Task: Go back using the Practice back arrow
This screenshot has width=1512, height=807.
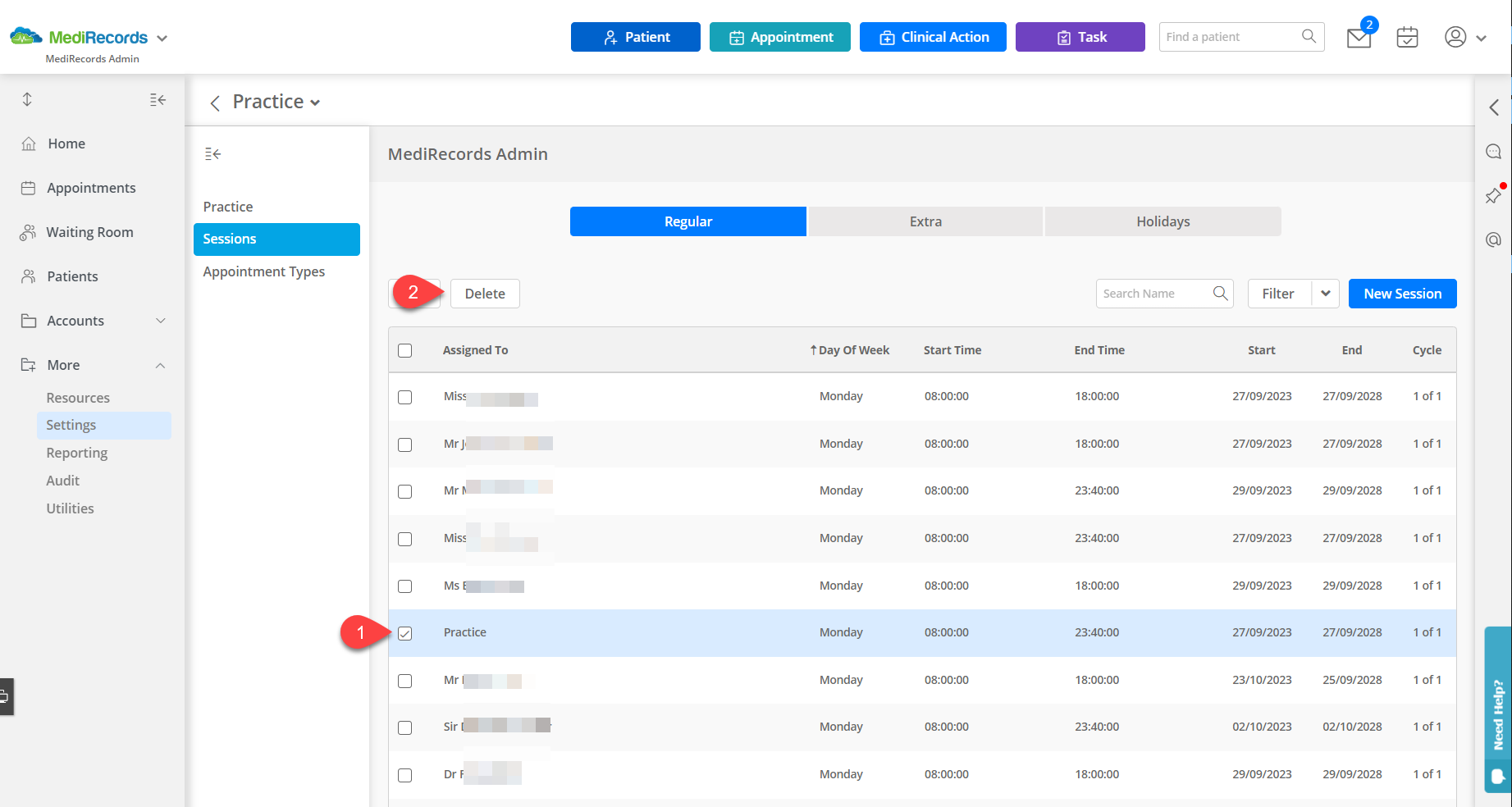Action: click(215, 103)
